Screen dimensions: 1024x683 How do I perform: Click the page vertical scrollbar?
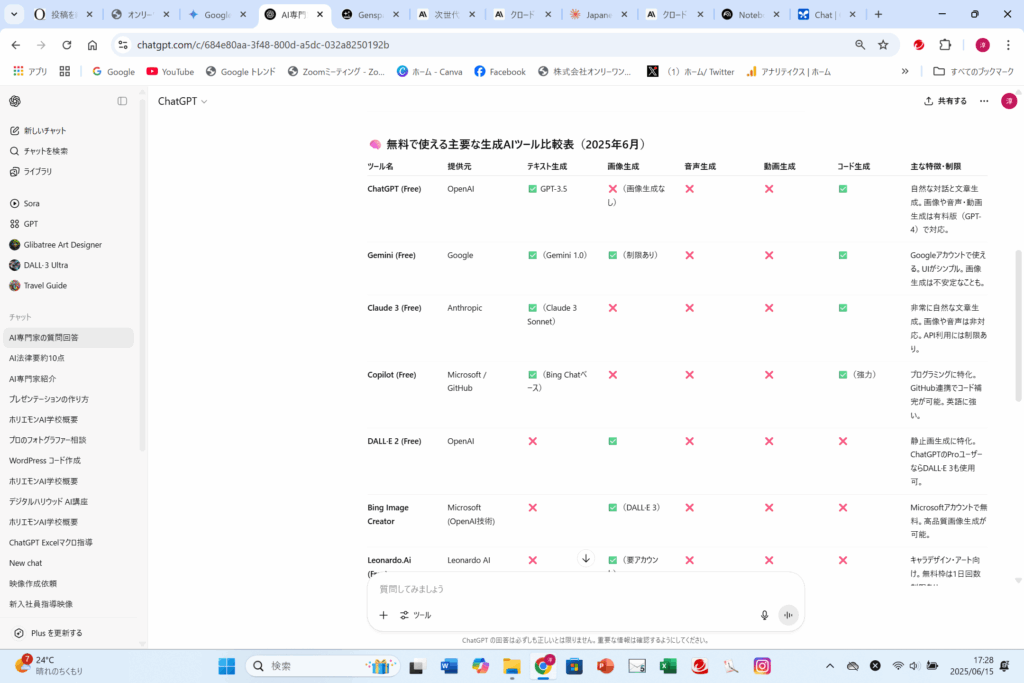(x=1018, y=326)
